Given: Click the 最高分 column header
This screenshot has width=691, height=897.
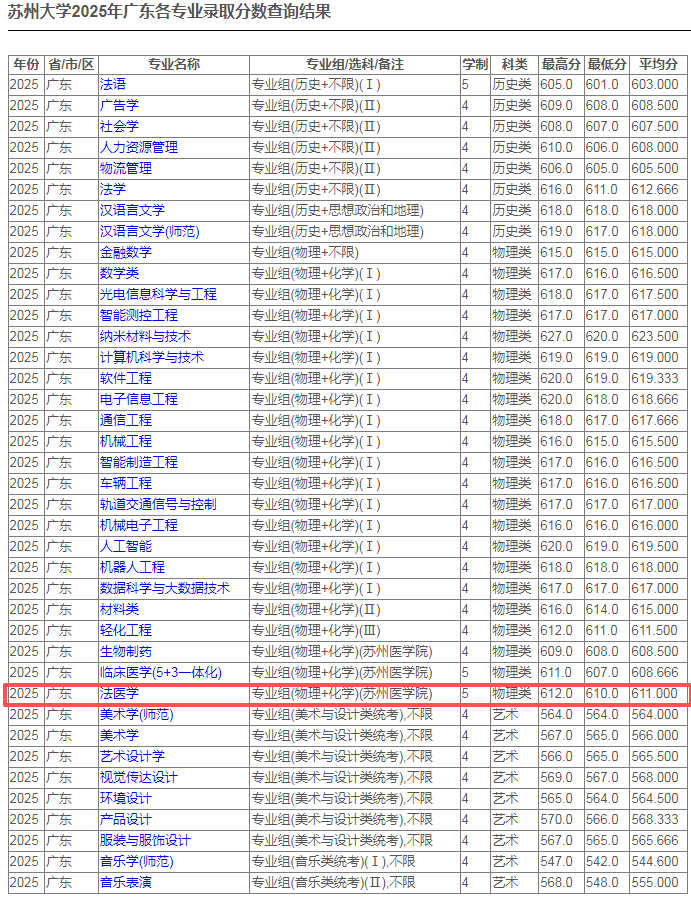Looking at the screenshot, I should tap(560, 64).
